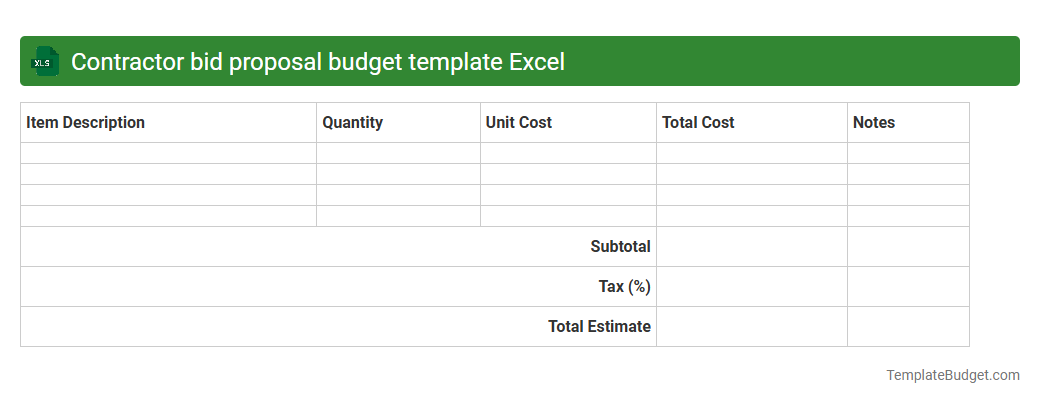Image resolution: width=1040 pixels, height=404 pixels.
Task: Click the title 'Contractor bid proposal budget template Excel'
Action: point(318,62)
